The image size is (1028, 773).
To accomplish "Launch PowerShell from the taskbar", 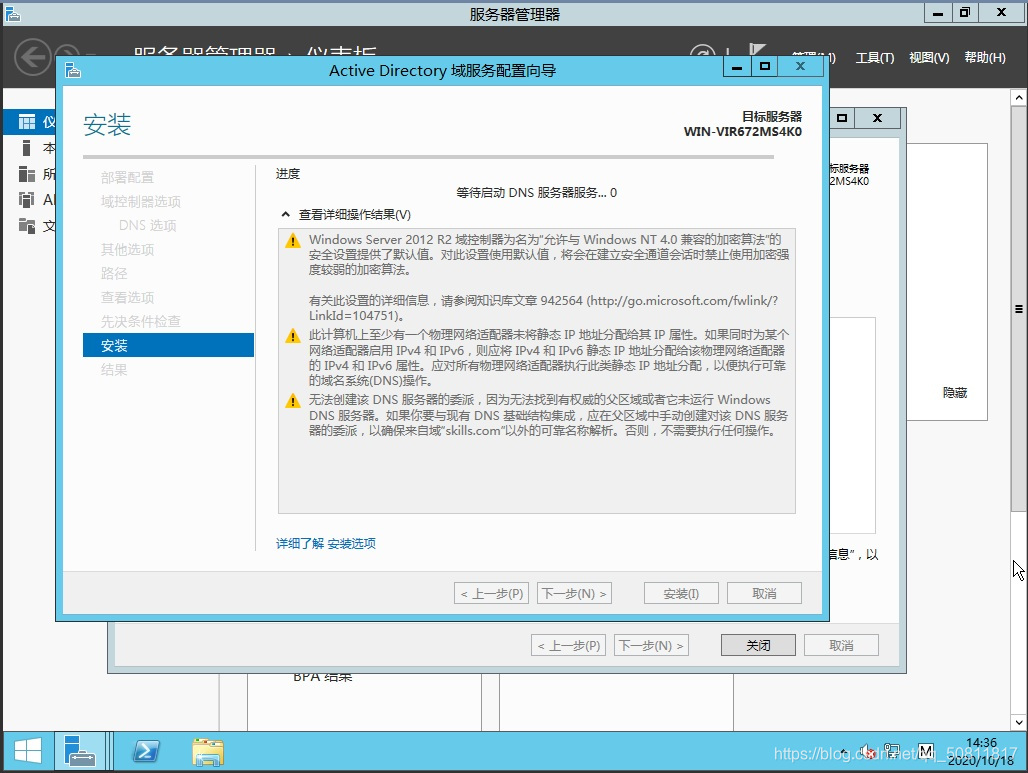I will [146, 751].
